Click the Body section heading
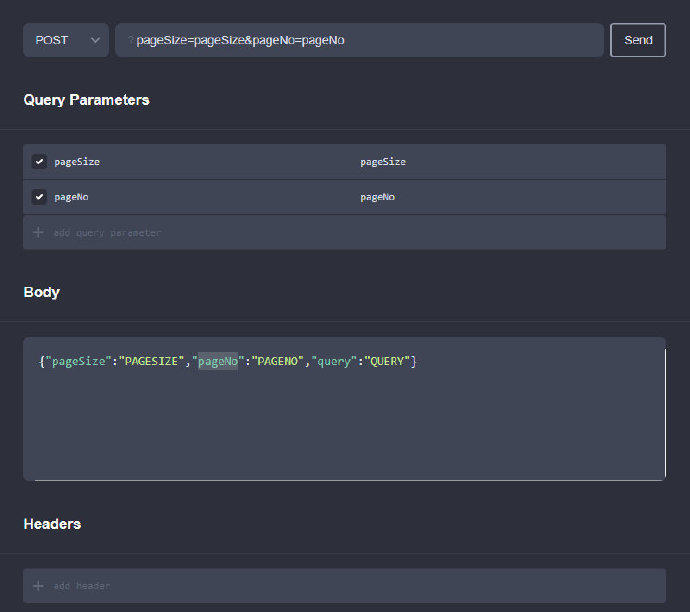Image resolution: width=690 pixels, height=612 pixels. tap(42, 292)
